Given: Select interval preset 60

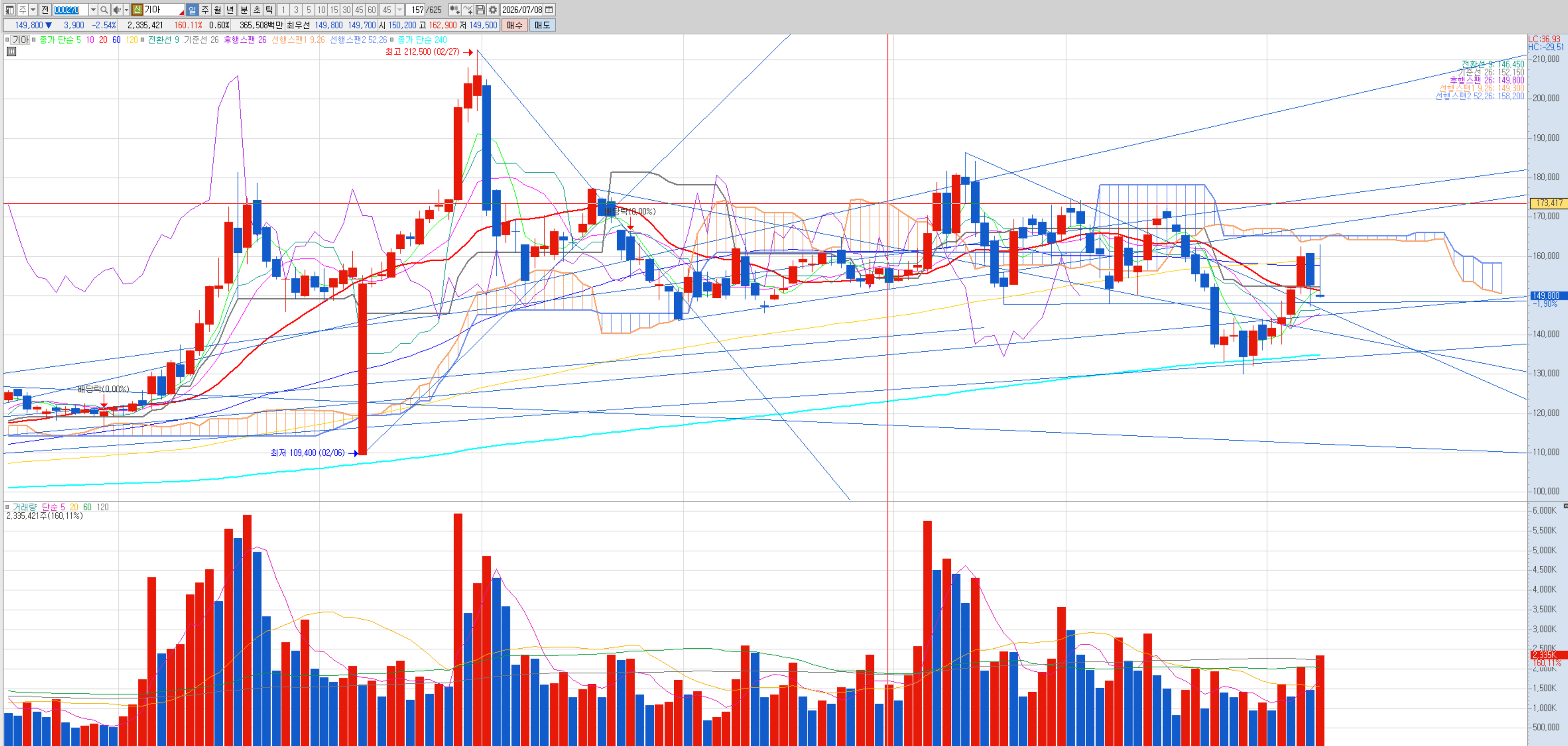Looking at the screenshot, I should (372, 10).
